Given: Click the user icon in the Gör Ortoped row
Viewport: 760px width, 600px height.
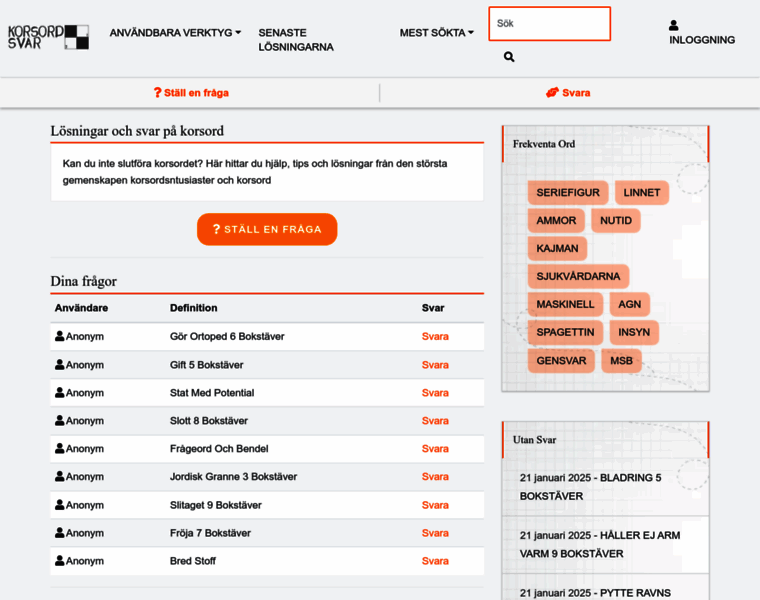Looking at the screenshot, I should (x=60, y=337).
